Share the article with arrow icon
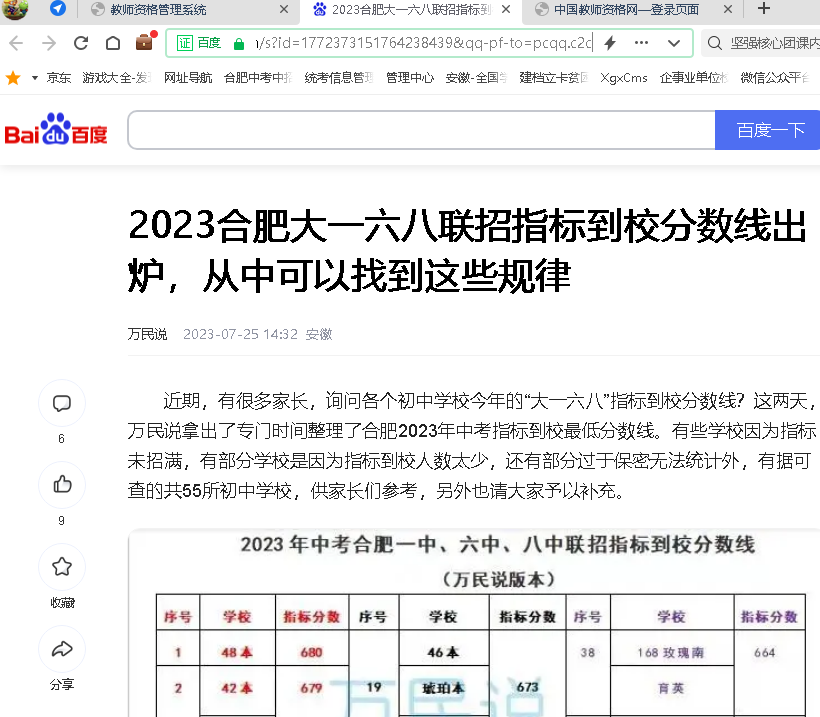Screen dimensions: 820x717 click(x=62, y=649)
